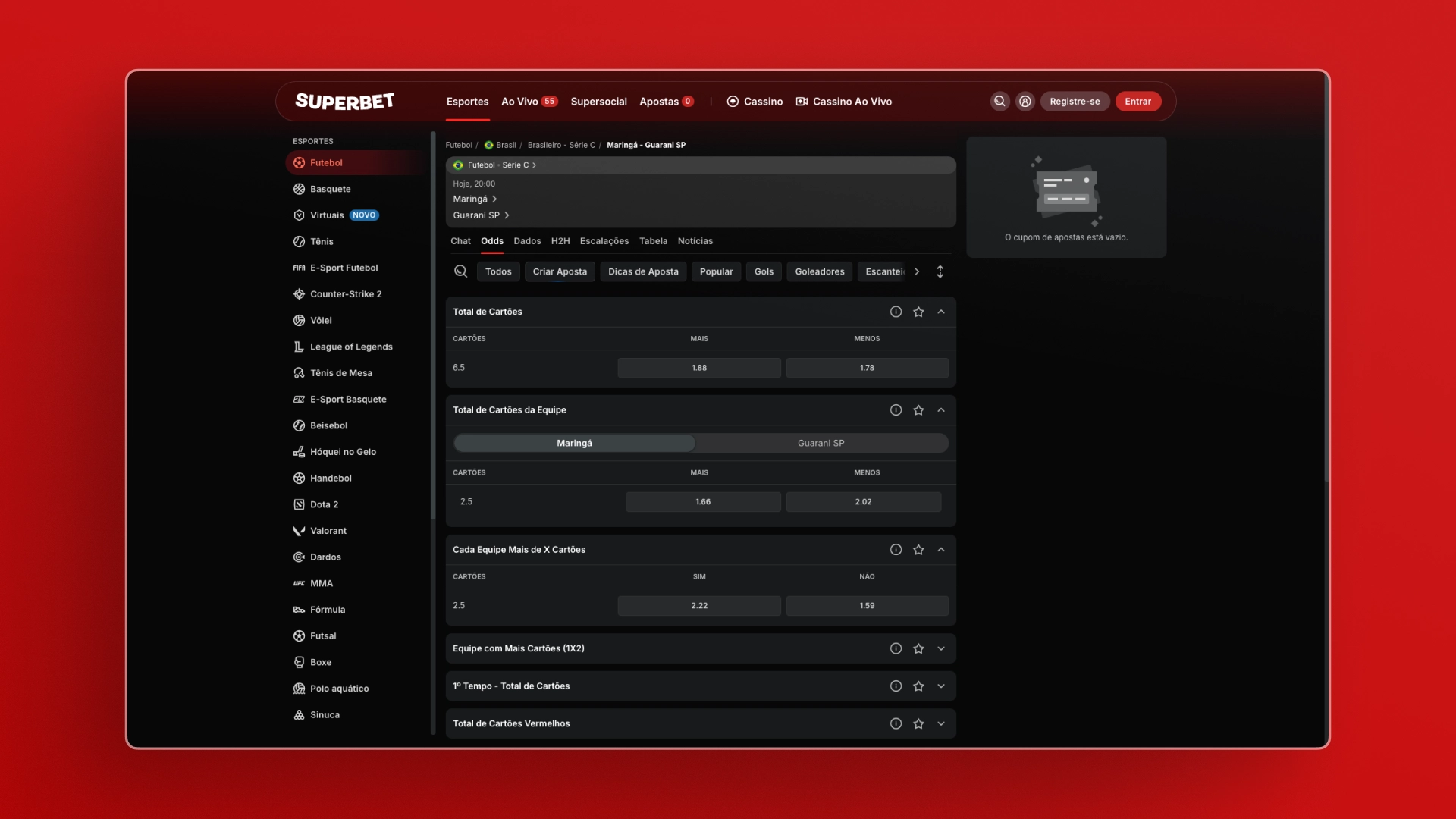Click the Entrar login button
The width and height of the screenshot is (1456, 819).
tap(1137, 102)
